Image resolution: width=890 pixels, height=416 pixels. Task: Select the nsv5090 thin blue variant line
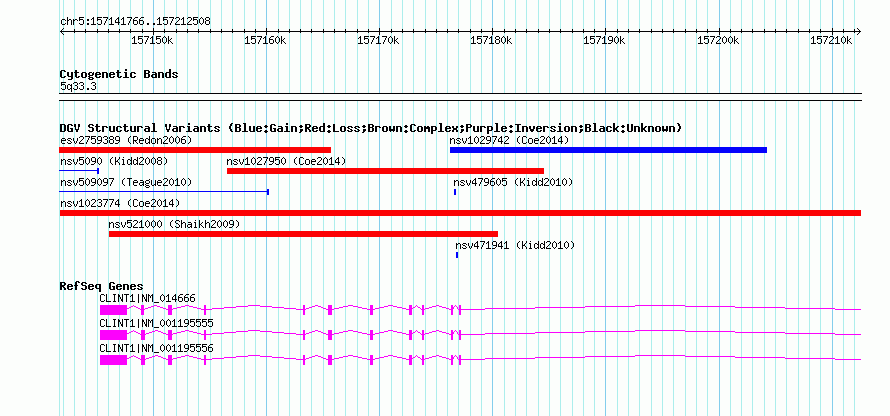[79, 171]
